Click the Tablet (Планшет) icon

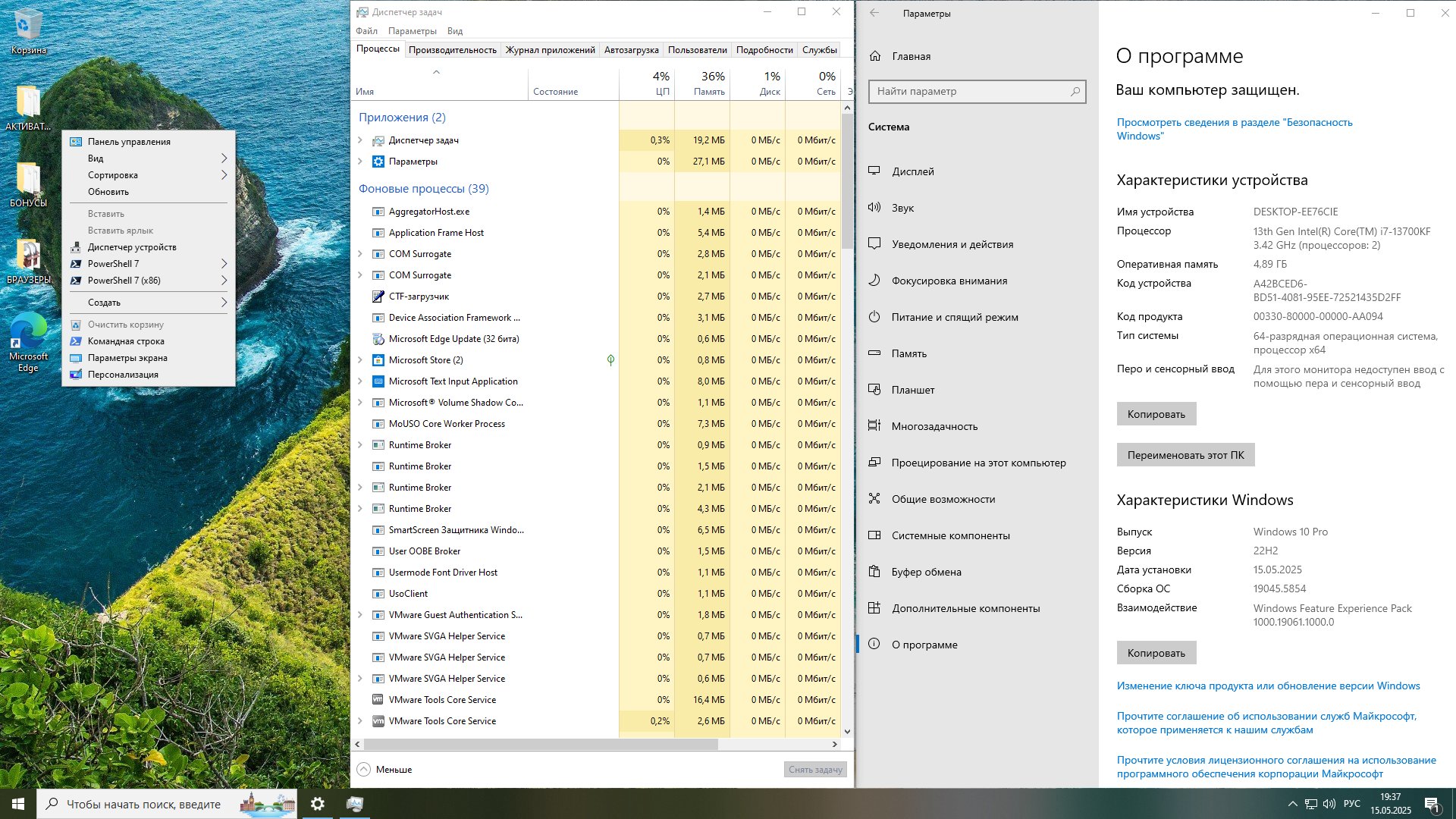click(874, 390)
